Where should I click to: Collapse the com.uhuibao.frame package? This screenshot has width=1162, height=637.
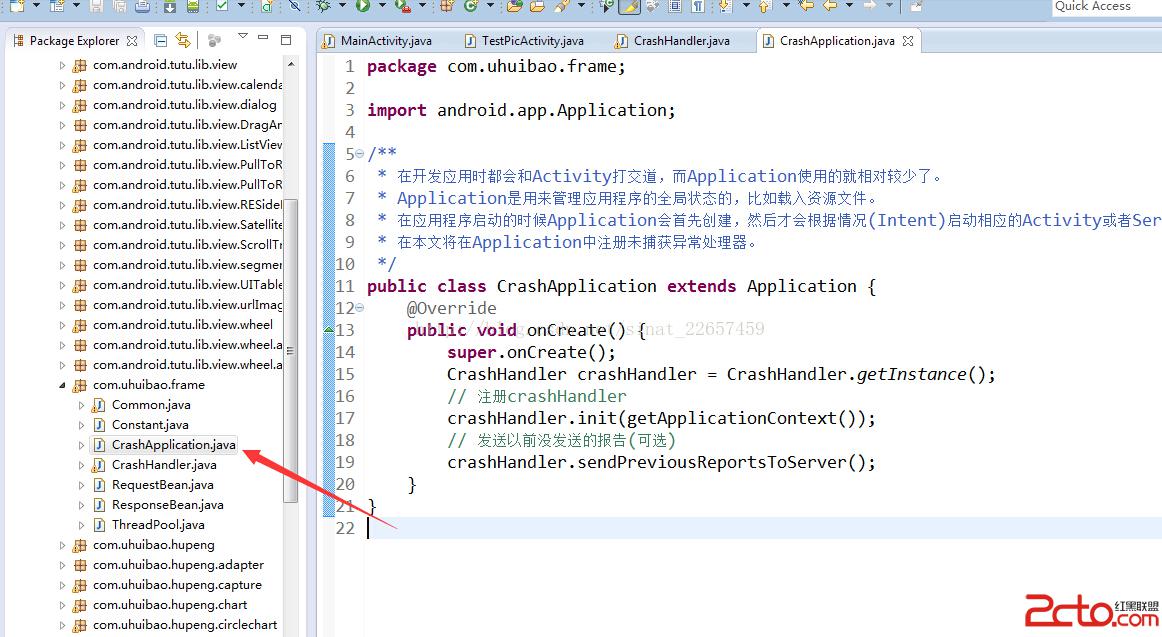coord(62,385)
